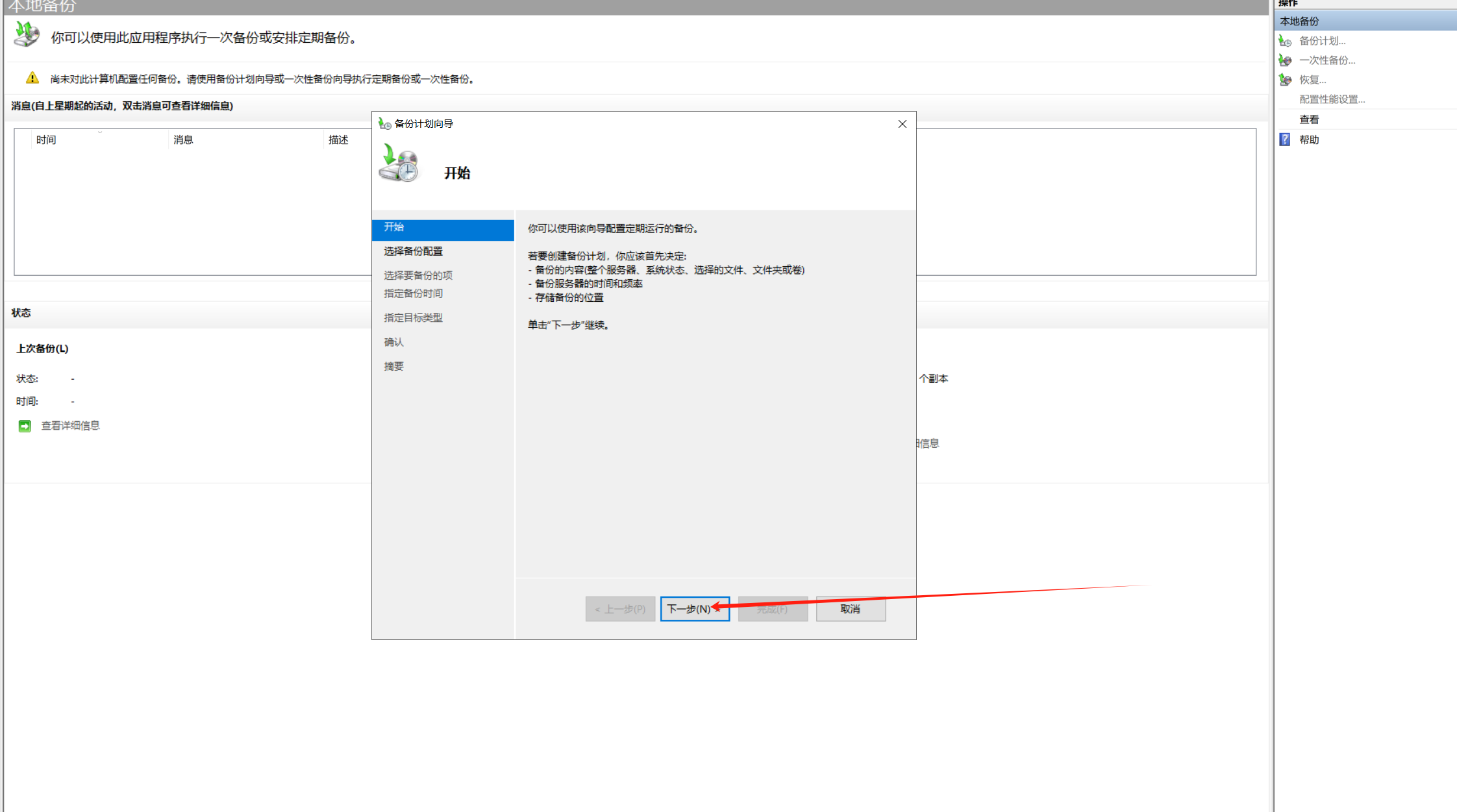Open 配置性能设置 in actions pane
The height and width of the screenshot is (812, 1457).
1332,99
